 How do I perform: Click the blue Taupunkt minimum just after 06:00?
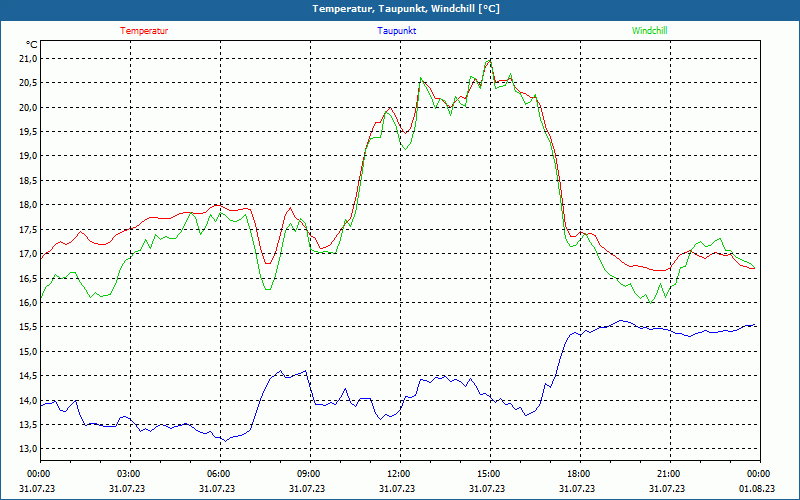pyautogui.click(x=225, y=441)
